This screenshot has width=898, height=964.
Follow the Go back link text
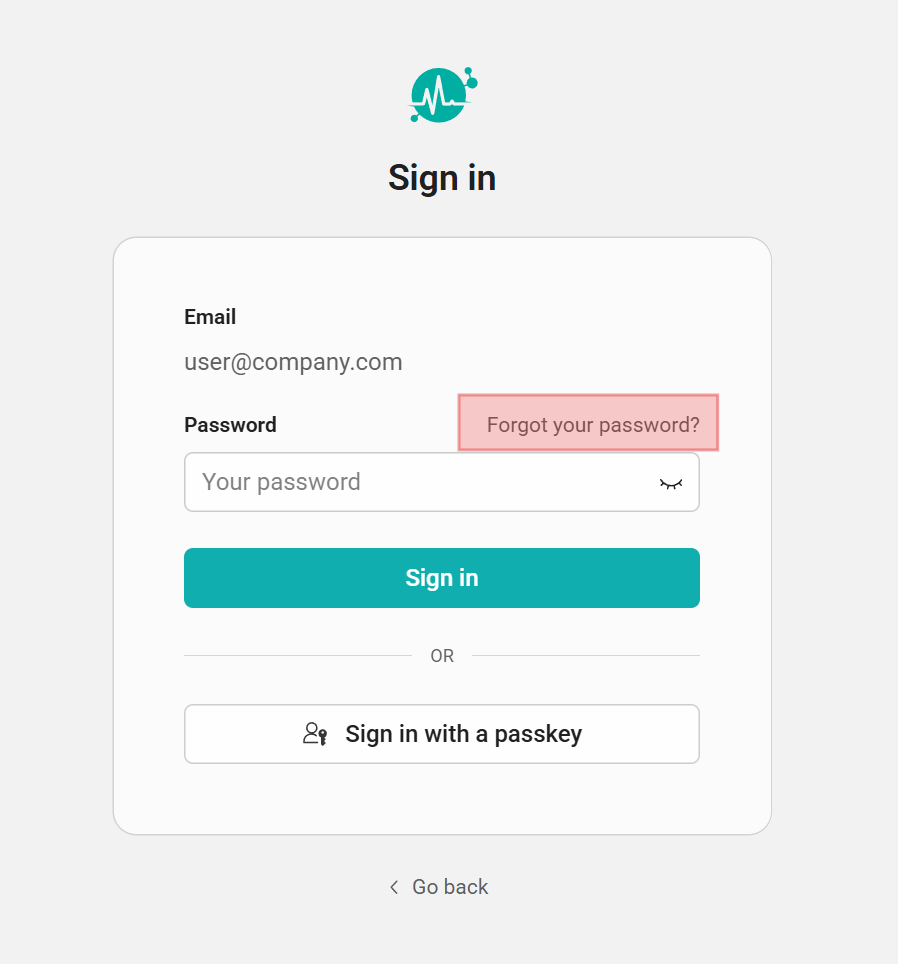[450, 887]
